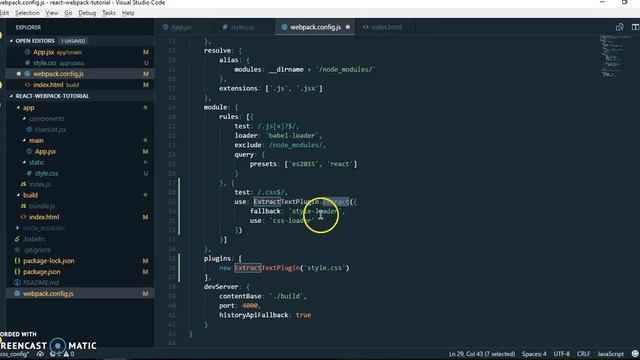Collapse the static folder
Image resolution: width=640 pixels, height=360 pixels.
(24, 162)
